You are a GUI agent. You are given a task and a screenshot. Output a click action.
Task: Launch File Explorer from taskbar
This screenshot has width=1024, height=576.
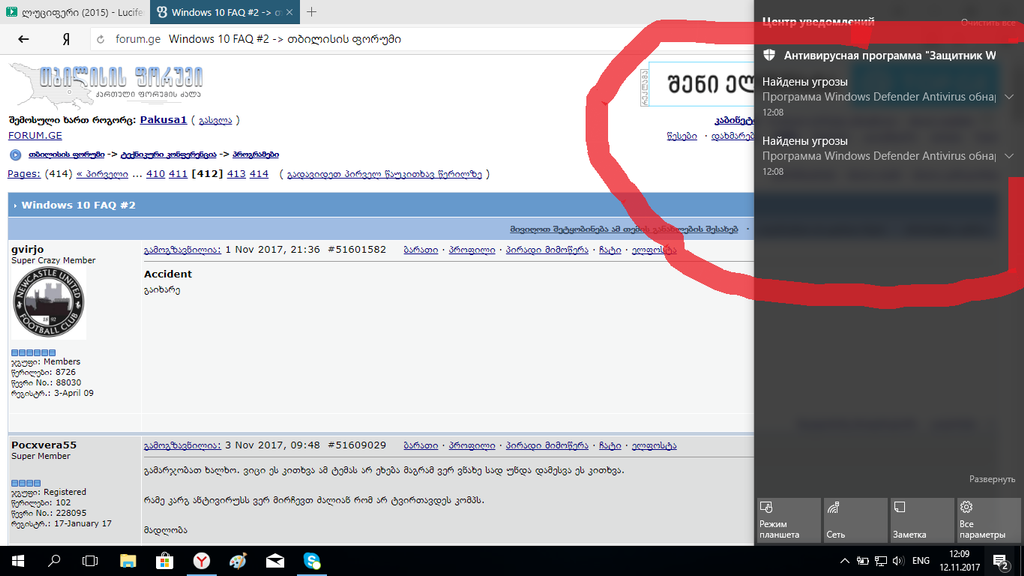coord(128,561)
